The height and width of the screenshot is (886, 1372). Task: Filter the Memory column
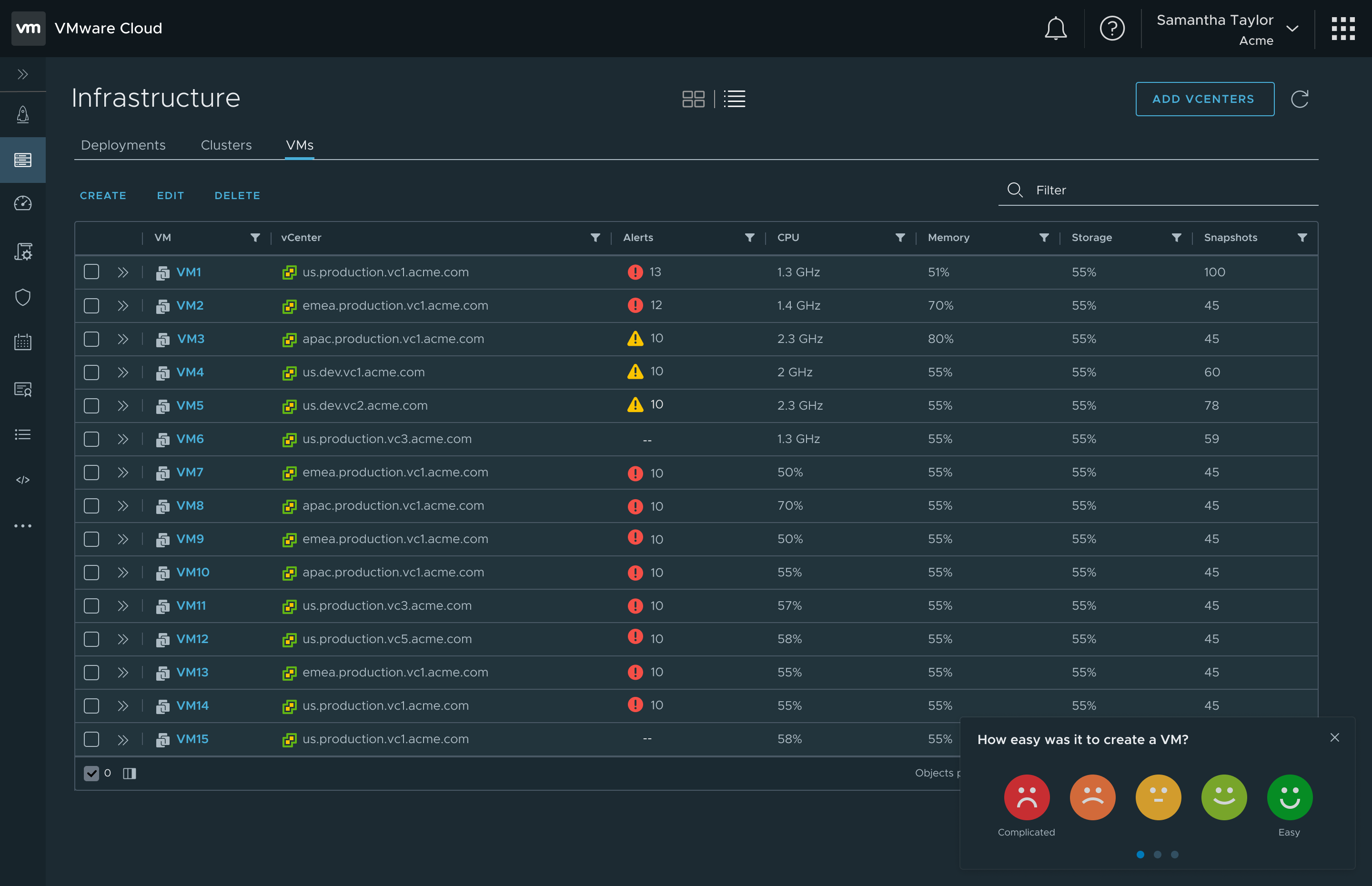tap(1044, 238)
